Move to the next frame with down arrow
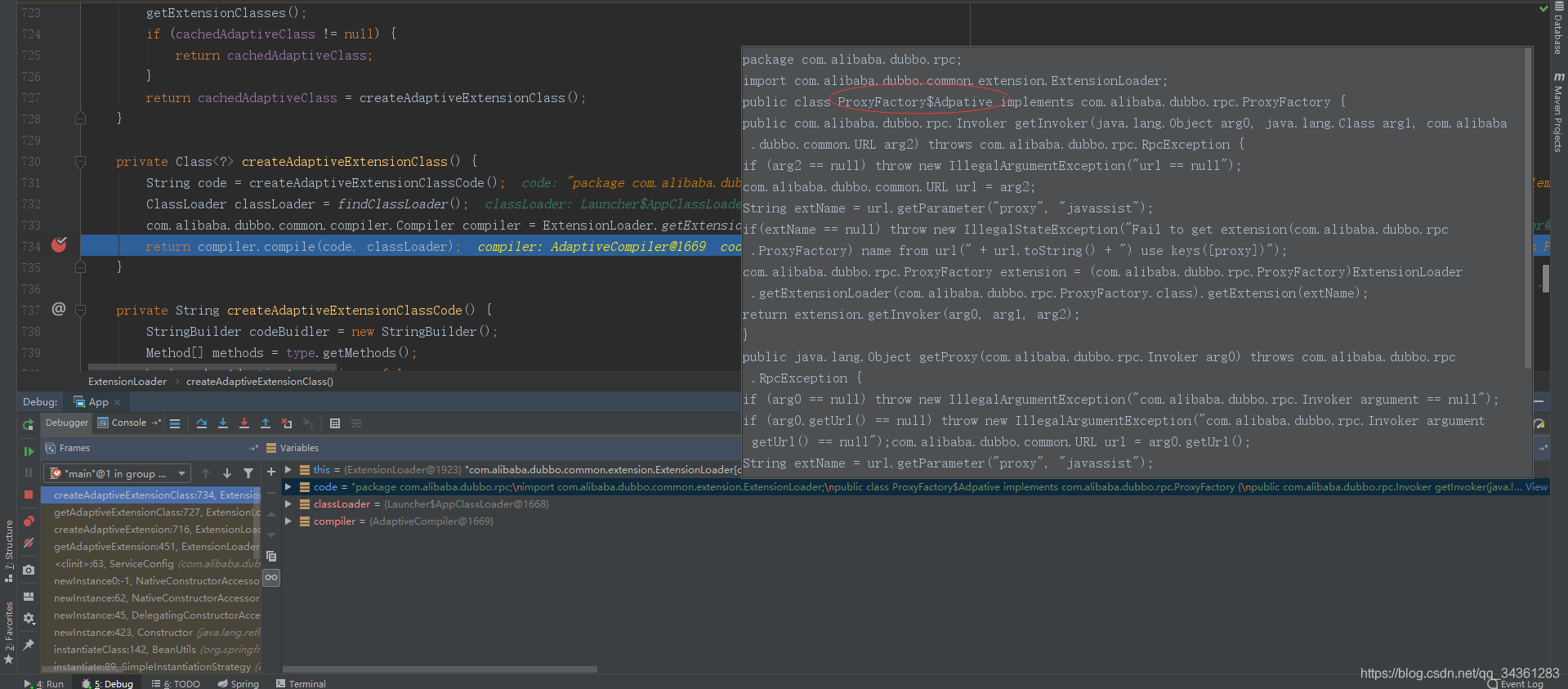The height and width of the screenshot is (689, 1568). pos(227,473)
